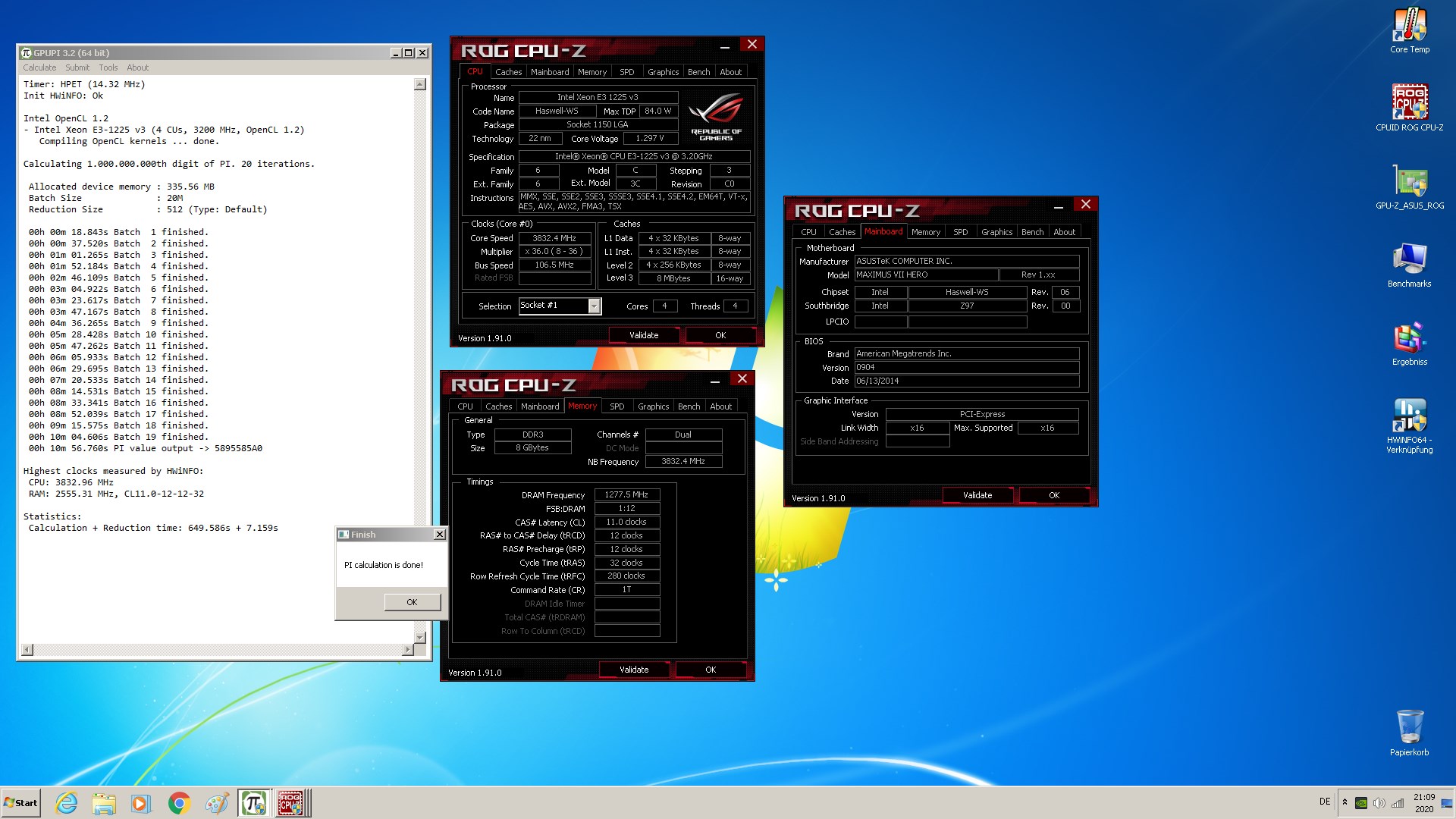Open Core Temp desktop shortcut
This screenshot has height=819, width=1456.
pyautogui.click(x=1409, y=32)
